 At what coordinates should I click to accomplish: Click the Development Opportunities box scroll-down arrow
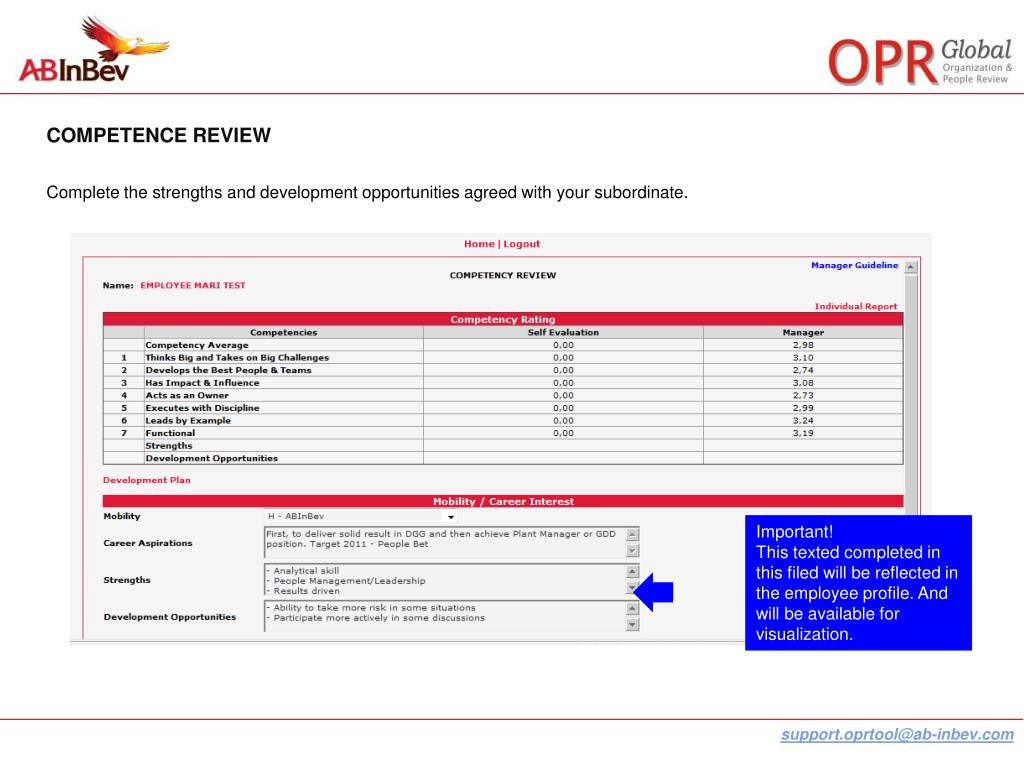pyautogui.click(x=632, y=625)
